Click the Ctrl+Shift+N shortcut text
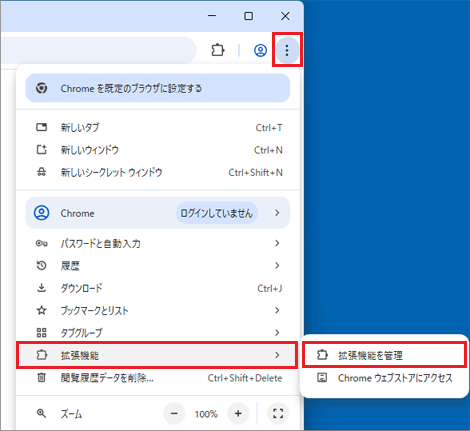The image size is (470, 431). click(x=255, y=172)
